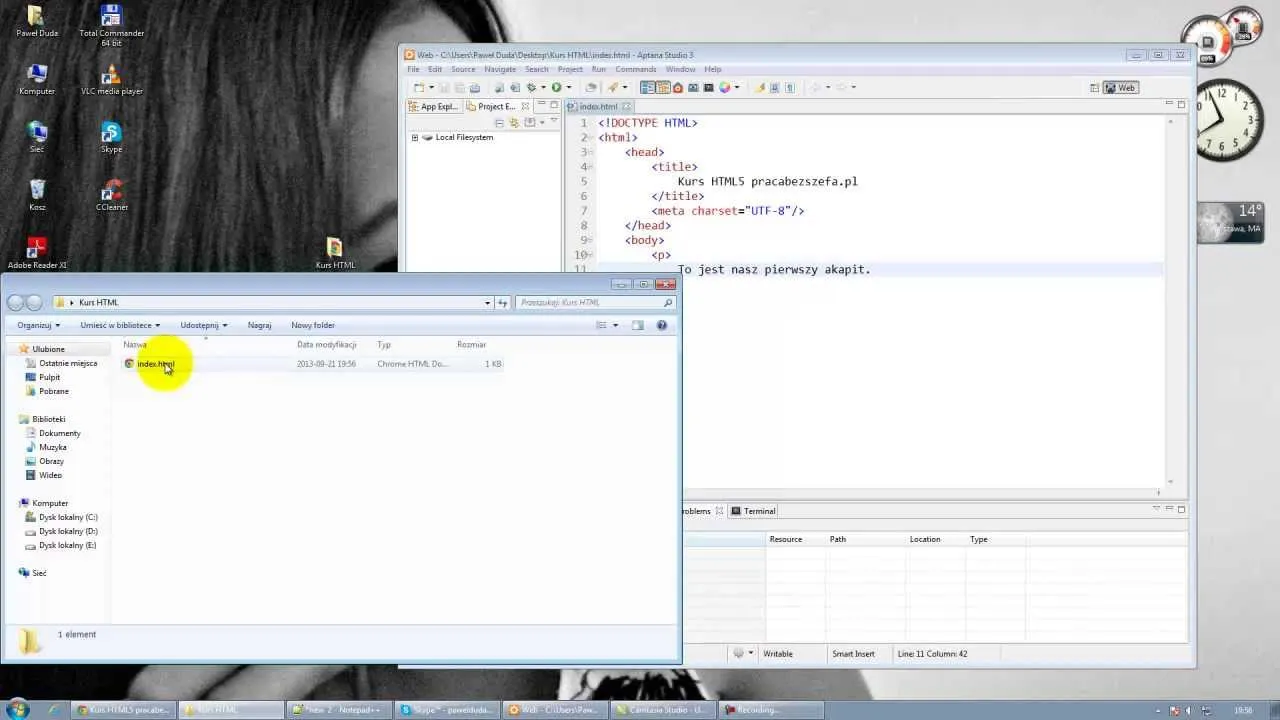The height and width of the screenshot is (720, 1280).
Task: Click the Nowy folder button
Action: pyautogui.click(x=313, y=325)
